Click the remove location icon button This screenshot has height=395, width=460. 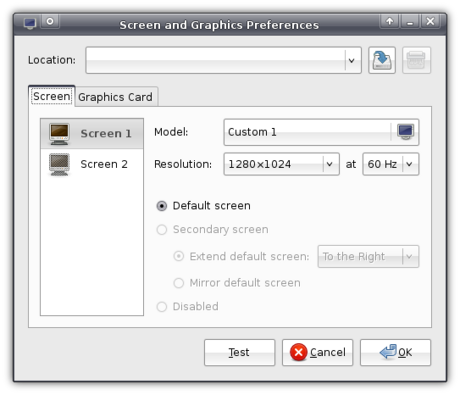(x=416, y=60)
